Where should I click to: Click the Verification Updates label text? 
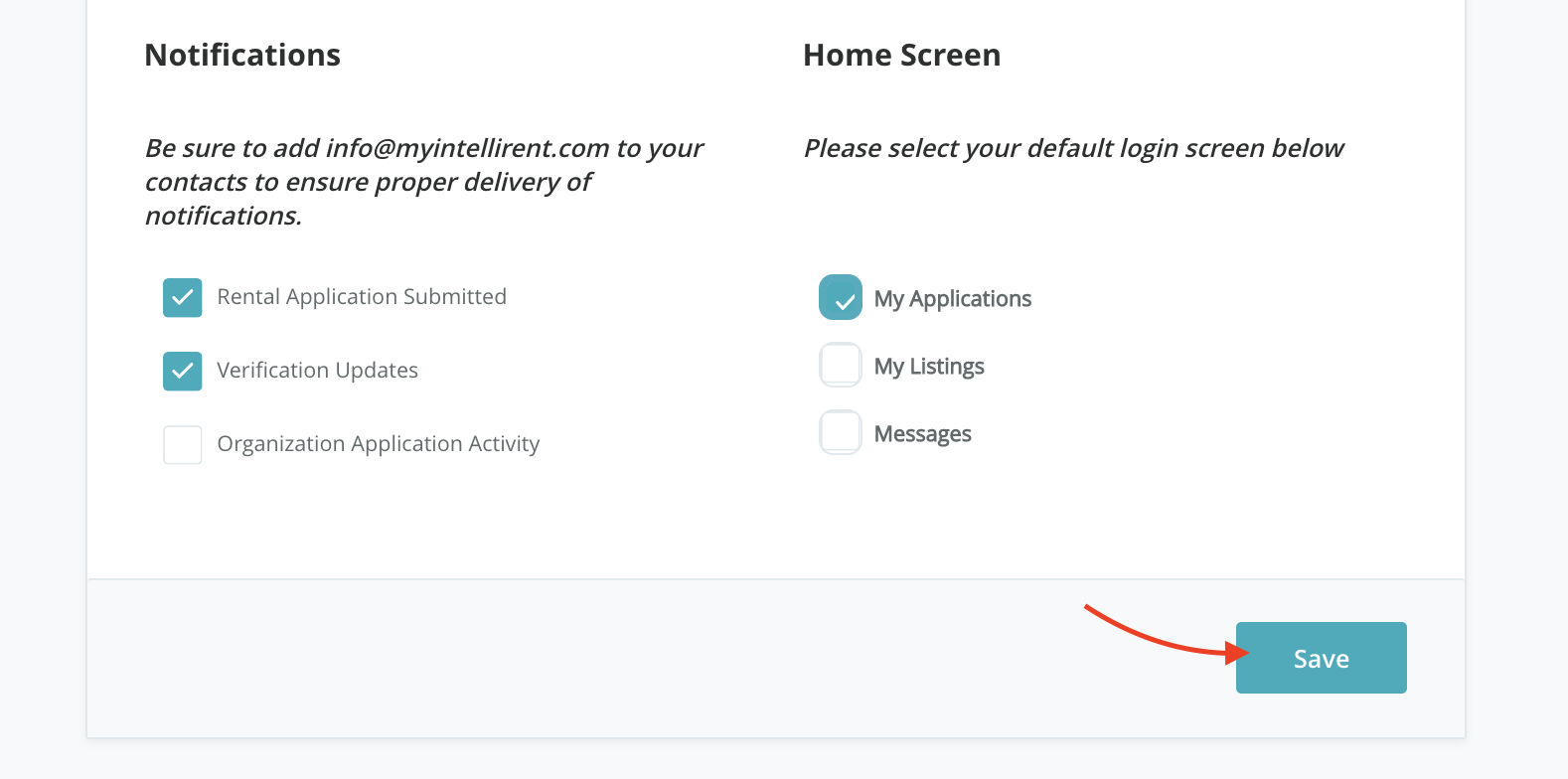click(317, 371)
